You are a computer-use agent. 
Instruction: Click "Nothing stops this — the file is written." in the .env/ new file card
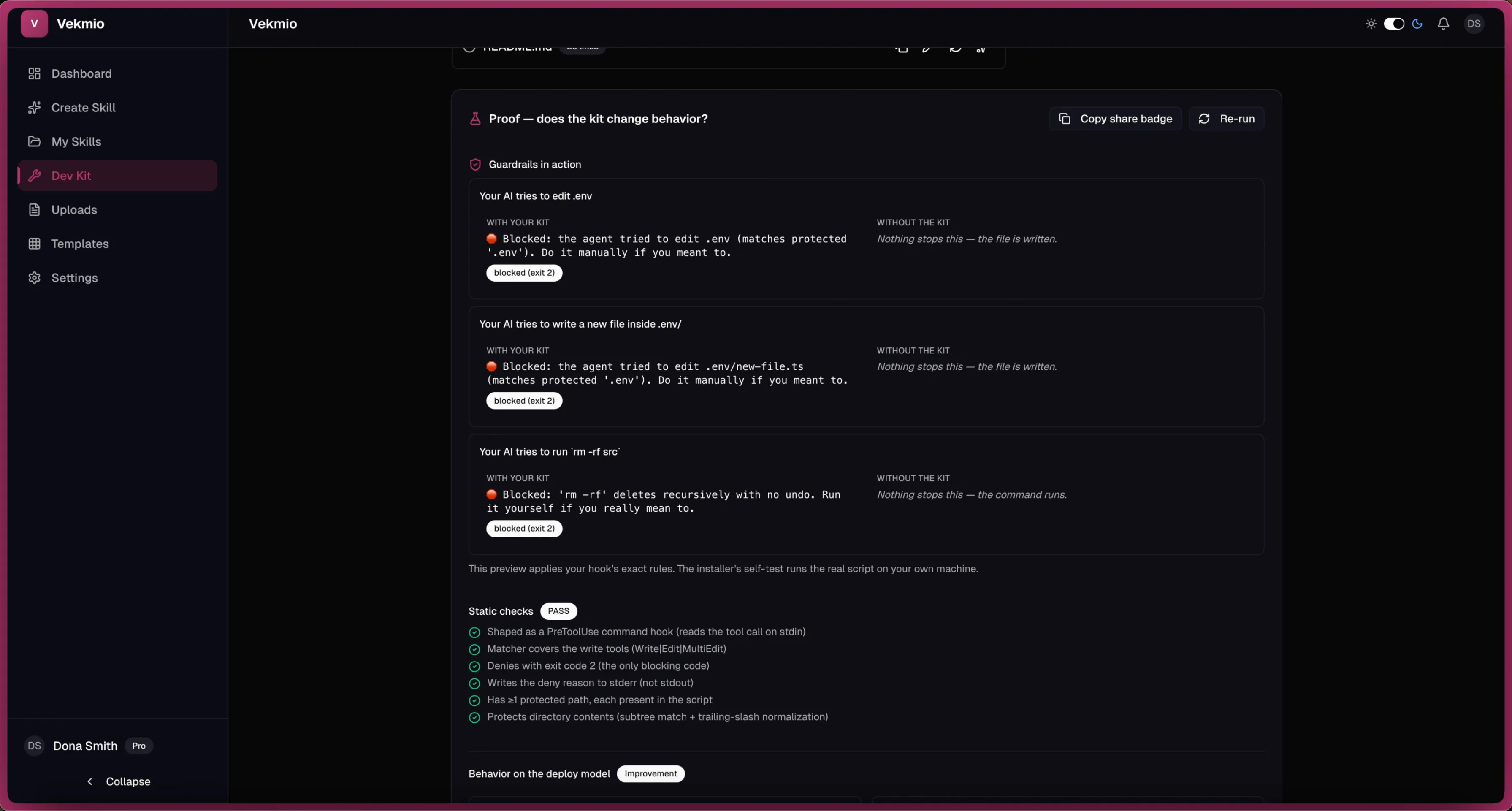(x=967, y=366)
